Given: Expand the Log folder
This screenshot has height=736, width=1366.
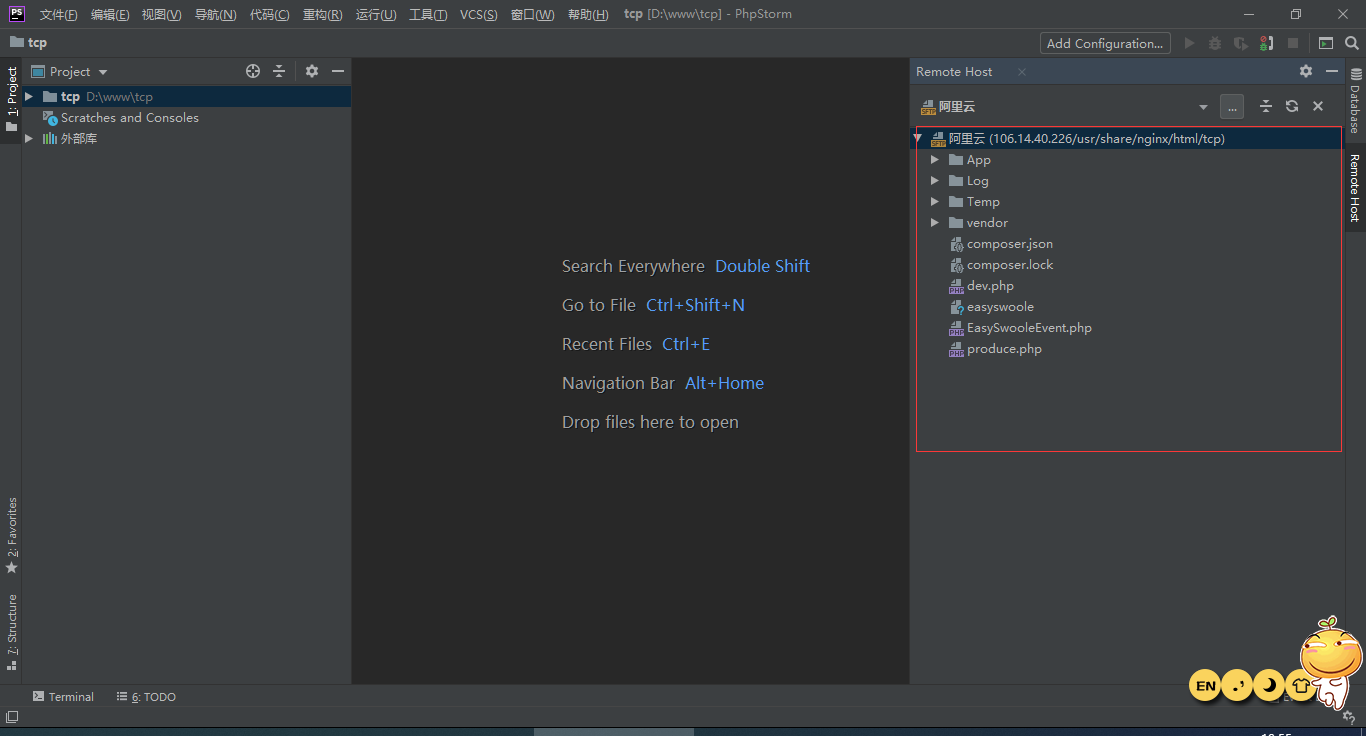Looking at the screenshot, I should tap(935, 180).
